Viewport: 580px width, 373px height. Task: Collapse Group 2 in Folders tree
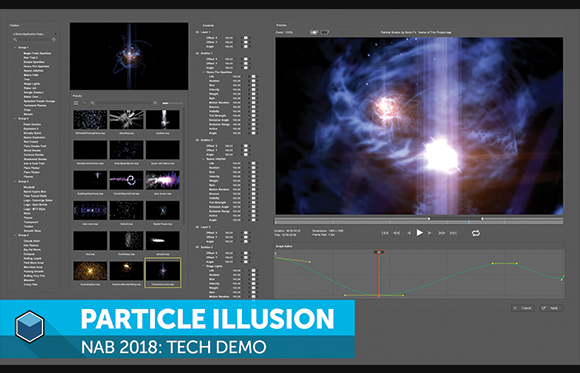click(15, 118)
